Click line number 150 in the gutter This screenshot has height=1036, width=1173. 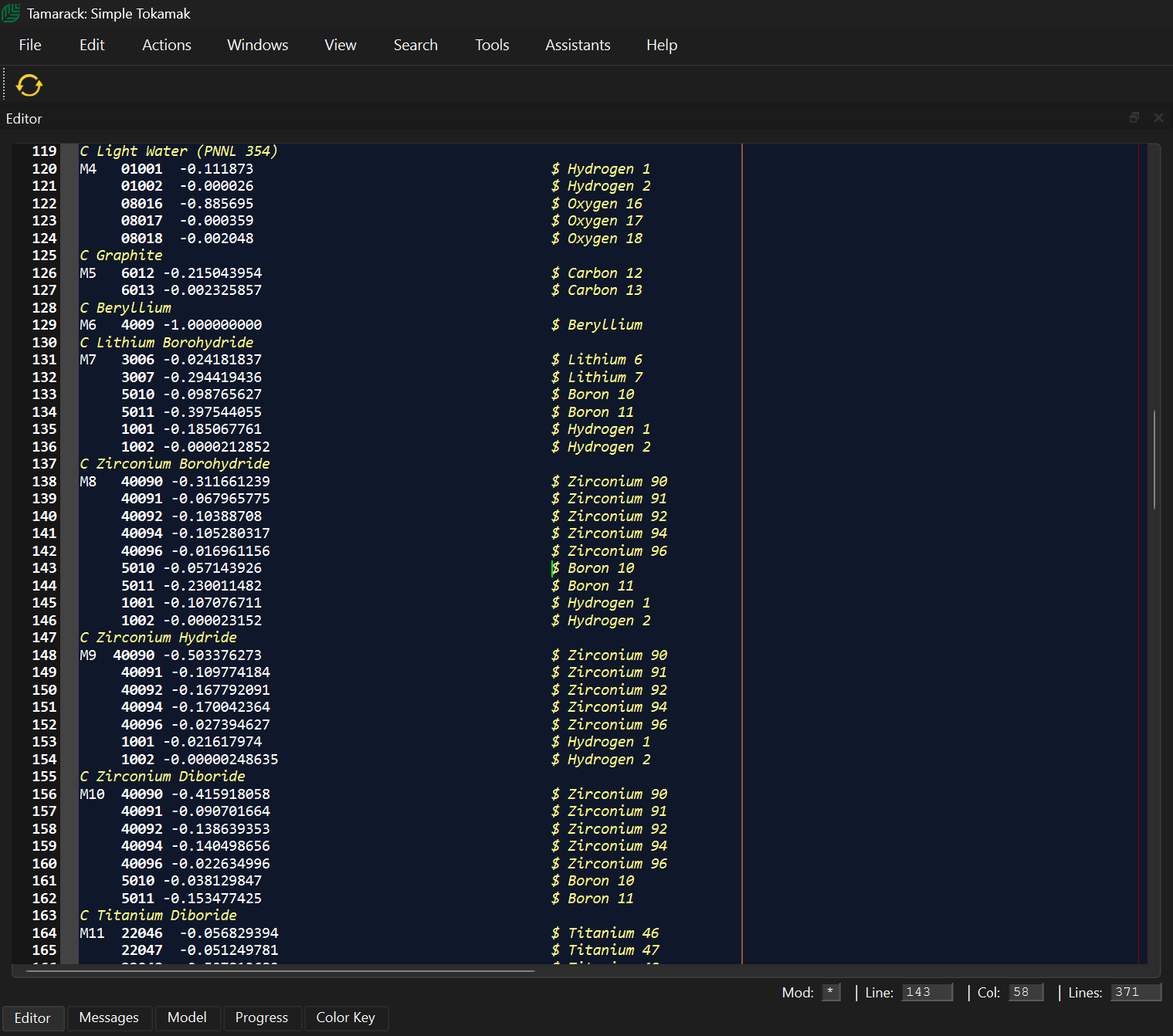[44, 690]
